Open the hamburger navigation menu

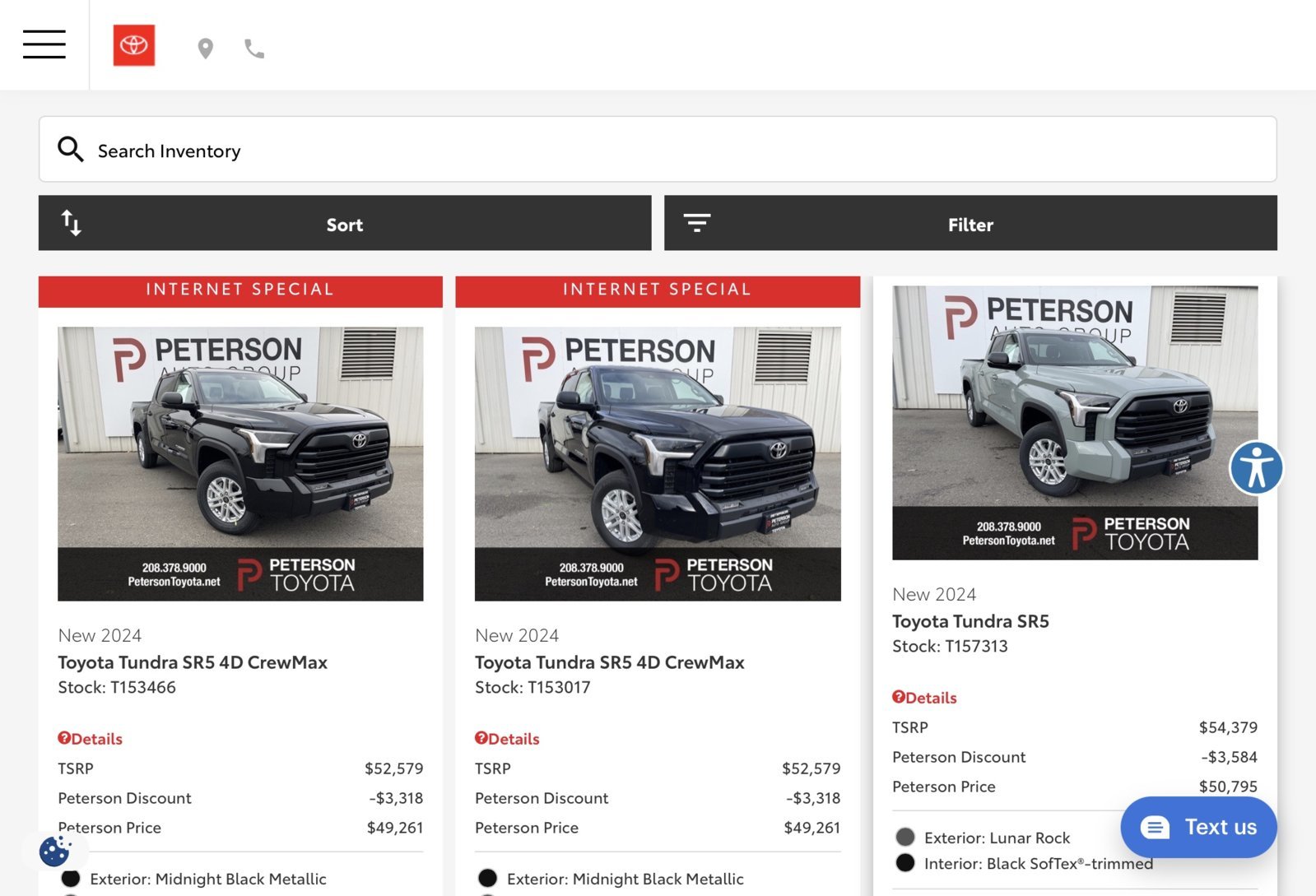click(44, 44)
